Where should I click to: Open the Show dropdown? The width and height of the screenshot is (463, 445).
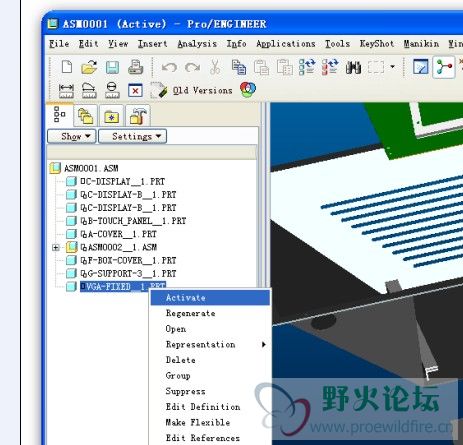[x=72, y=136]
